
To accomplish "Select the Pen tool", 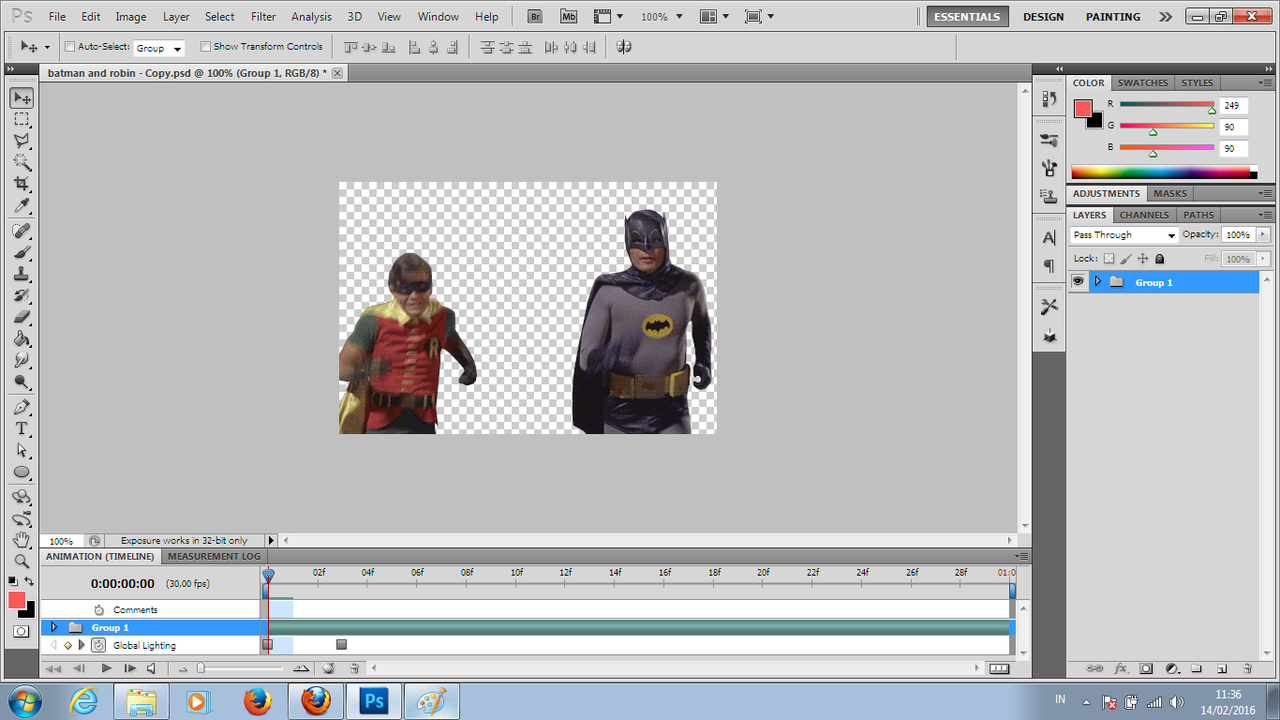I will 22,407.
